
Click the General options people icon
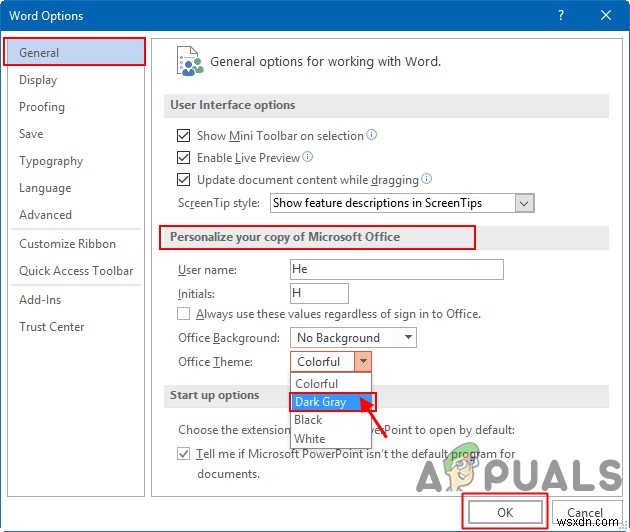point(190,61)
